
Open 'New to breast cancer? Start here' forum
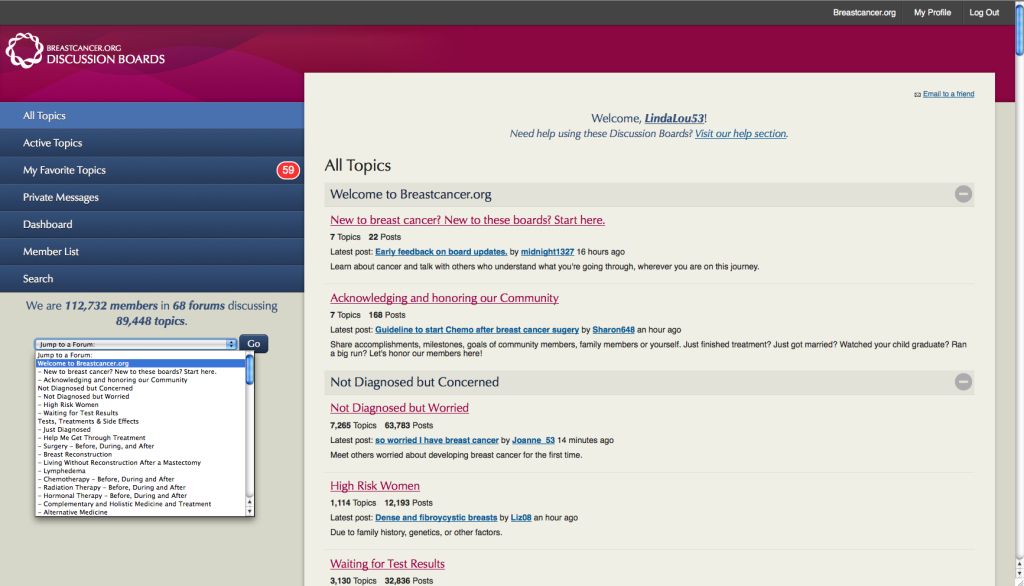(468, 220)
